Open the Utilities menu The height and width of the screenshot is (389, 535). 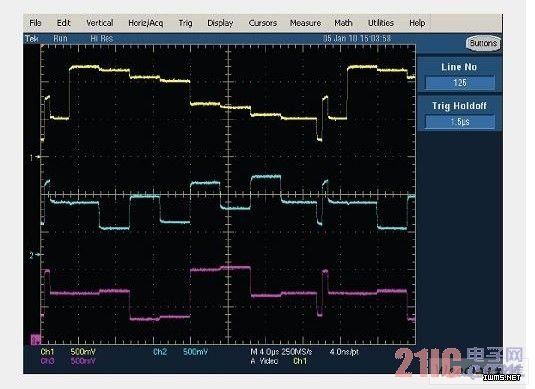pos(381,23)
